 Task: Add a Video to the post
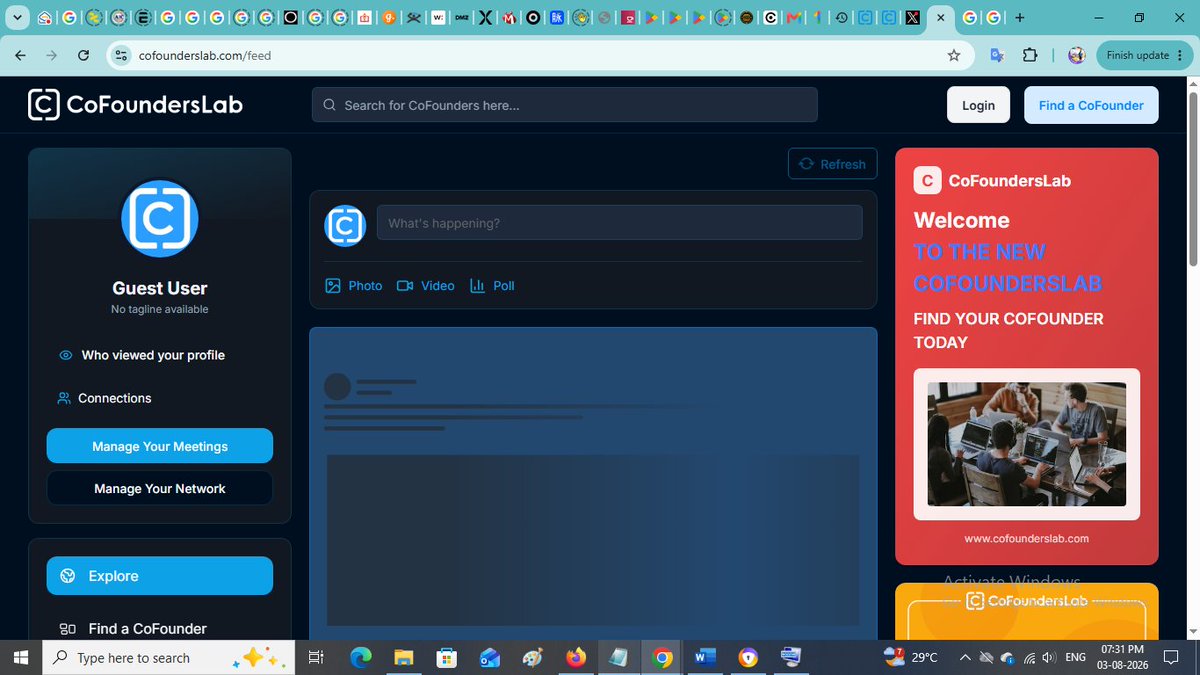pyautogui.click(x=425, y=286)
